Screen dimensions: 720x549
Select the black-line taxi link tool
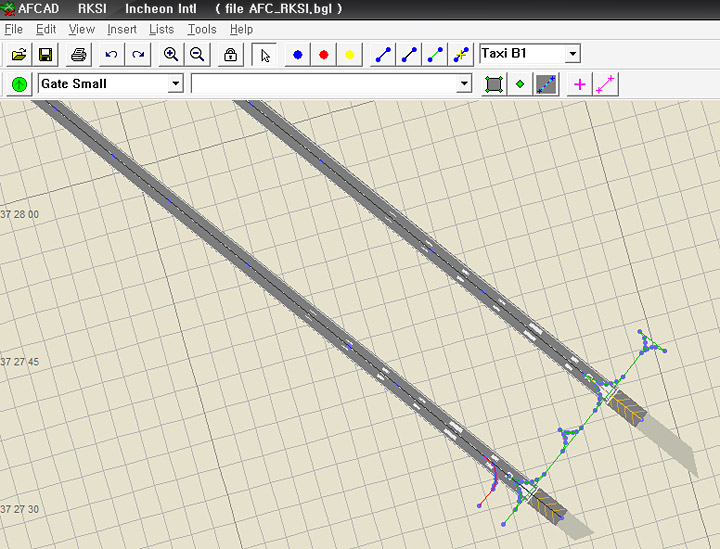pyautogui.click(x=409, y=55)
